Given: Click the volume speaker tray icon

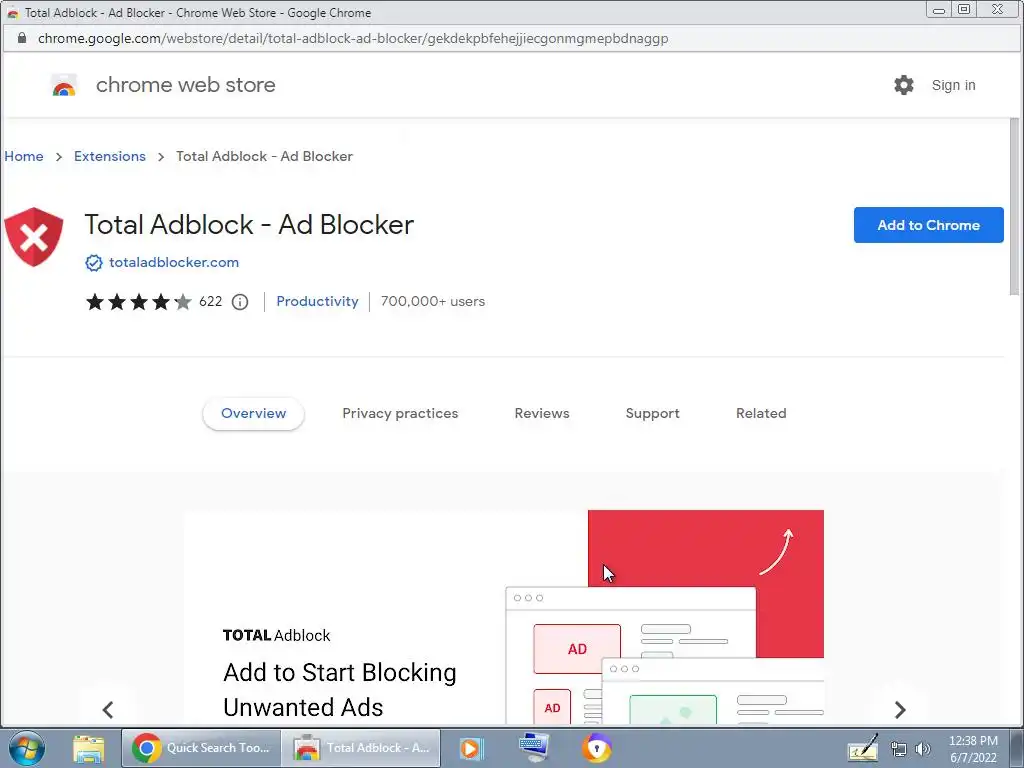Looking at the screenshot, I should pyautogui.click(x=922, y=749).
